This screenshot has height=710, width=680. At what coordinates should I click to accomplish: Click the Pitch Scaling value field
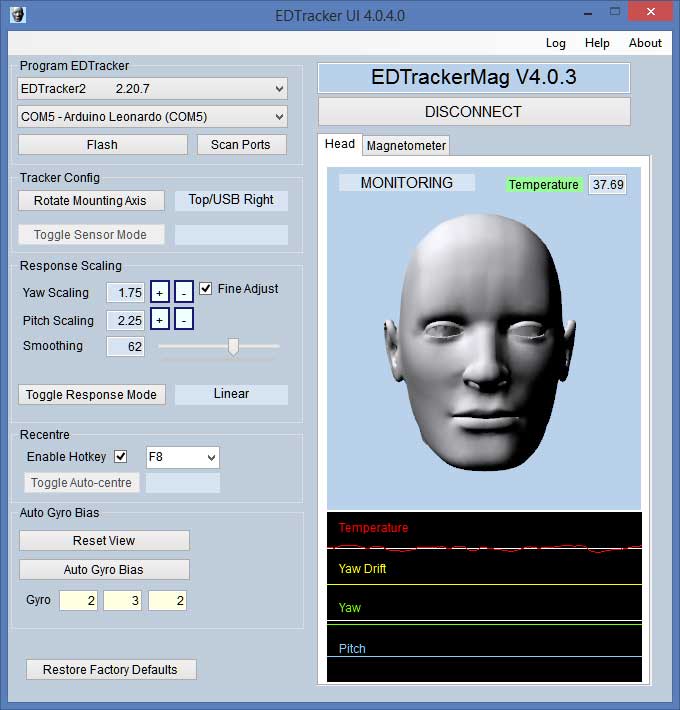[125, 321]
